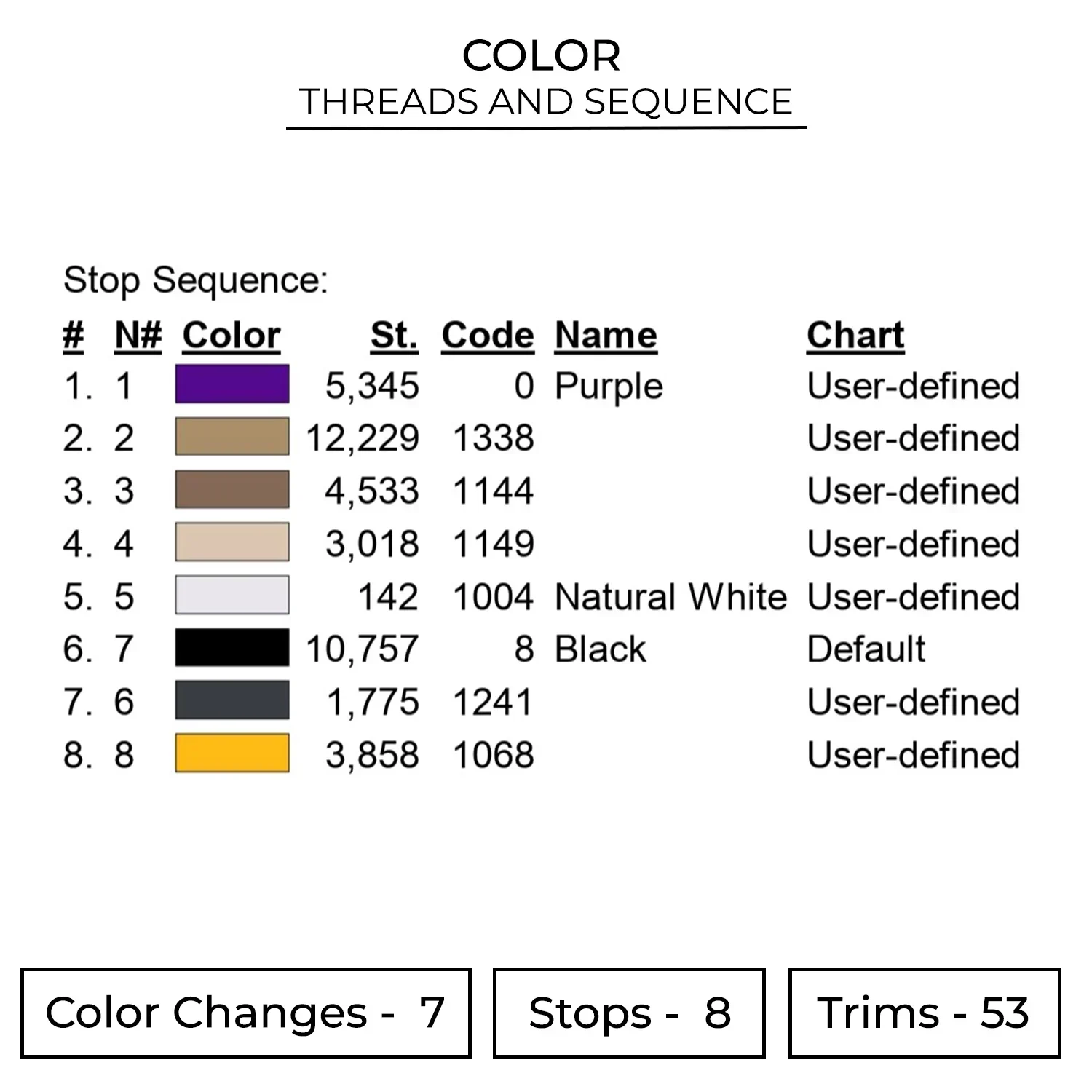Click the St. column header
1092x1092 pixels.
394,336
